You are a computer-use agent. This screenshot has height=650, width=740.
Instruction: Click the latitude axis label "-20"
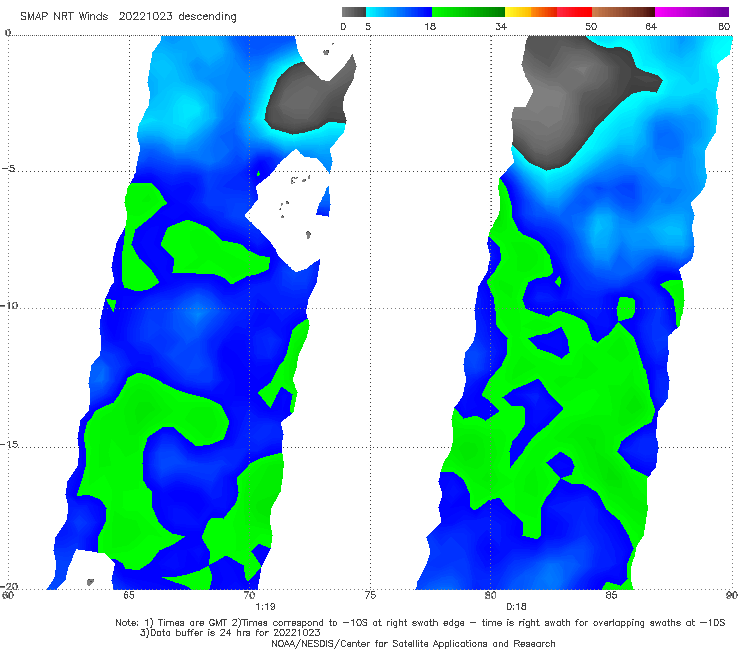click(x=8, y=586)
